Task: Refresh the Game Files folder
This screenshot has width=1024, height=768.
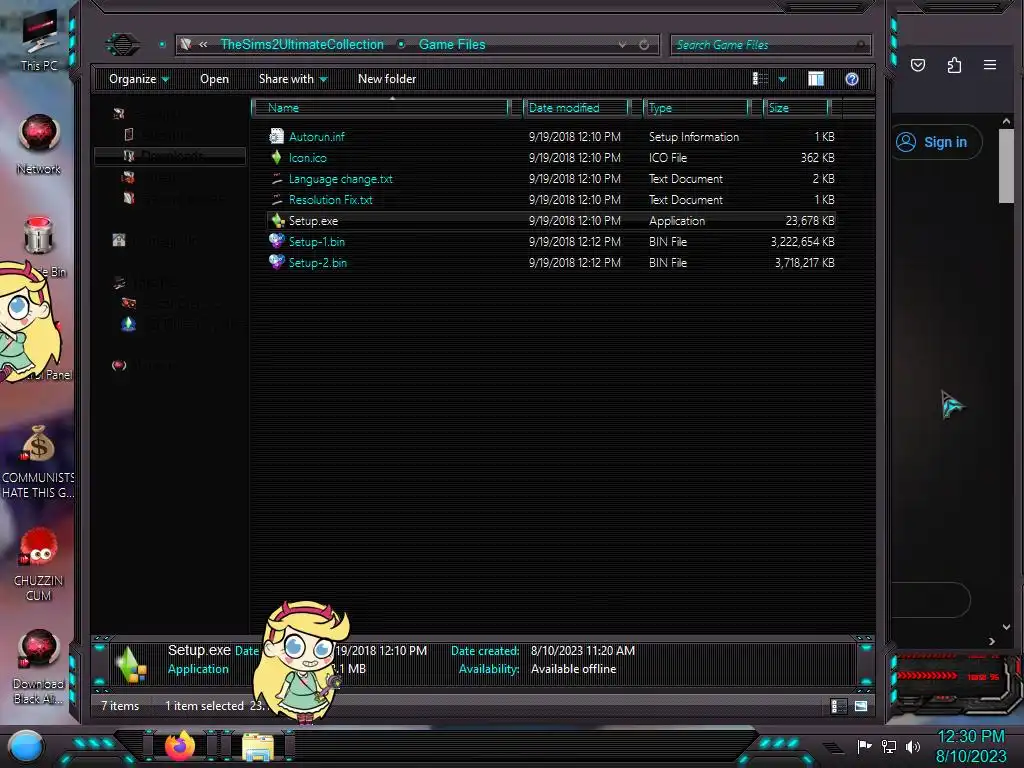Action: tap(644, 44)
